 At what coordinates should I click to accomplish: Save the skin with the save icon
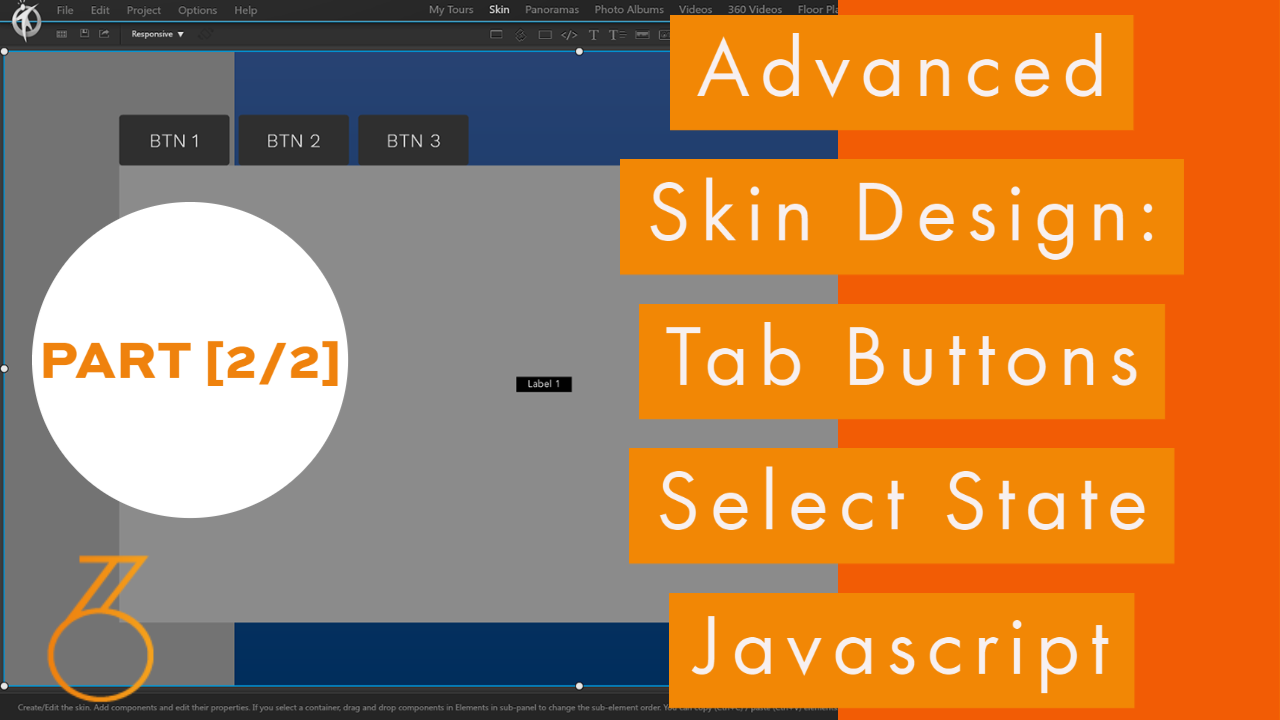84,33
